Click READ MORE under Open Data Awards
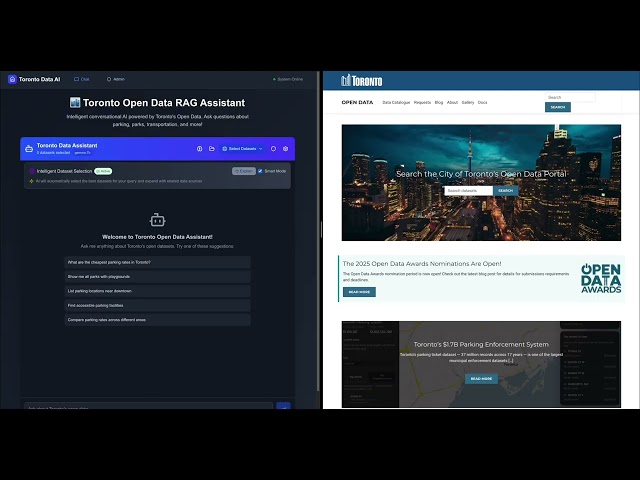640x480 pixels. click(359, 292)
